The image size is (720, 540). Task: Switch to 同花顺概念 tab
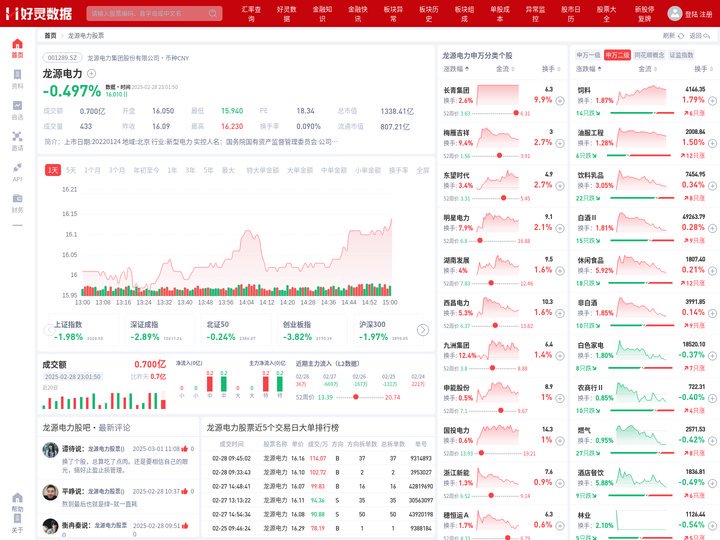point(649,55)
